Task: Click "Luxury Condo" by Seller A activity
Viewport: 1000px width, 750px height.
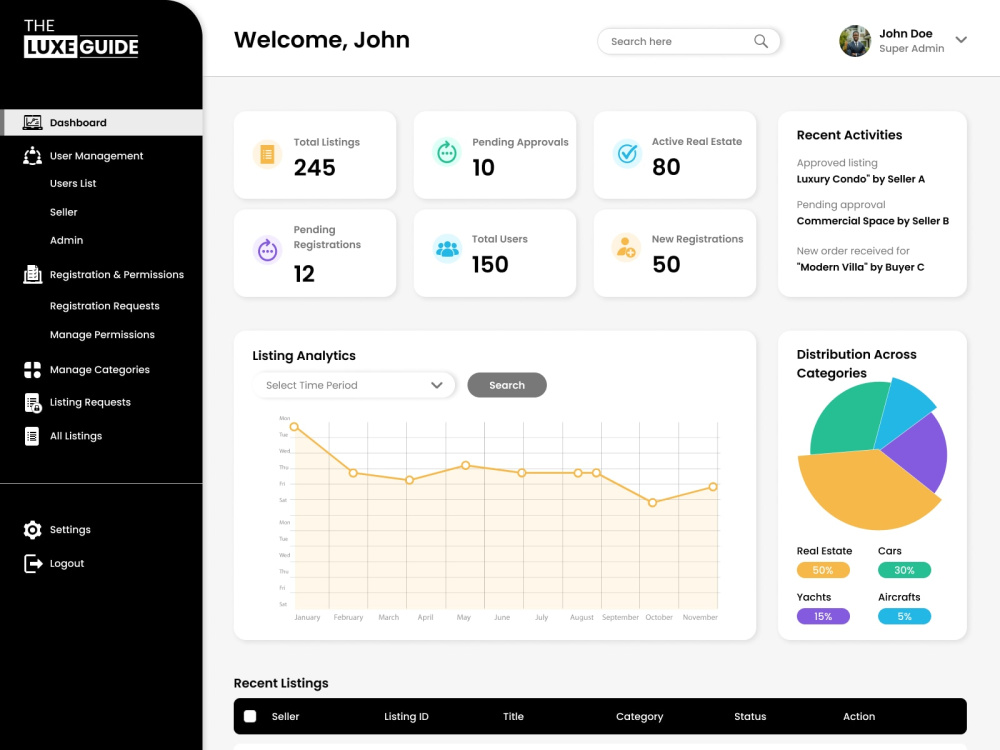Action: (x=860, y=179)
